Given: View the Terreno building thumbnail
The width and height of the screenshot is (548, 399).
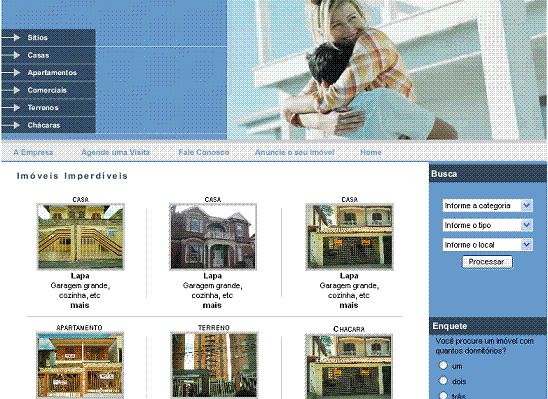Looking at the screenshot, I should click(x=214, y=365).
